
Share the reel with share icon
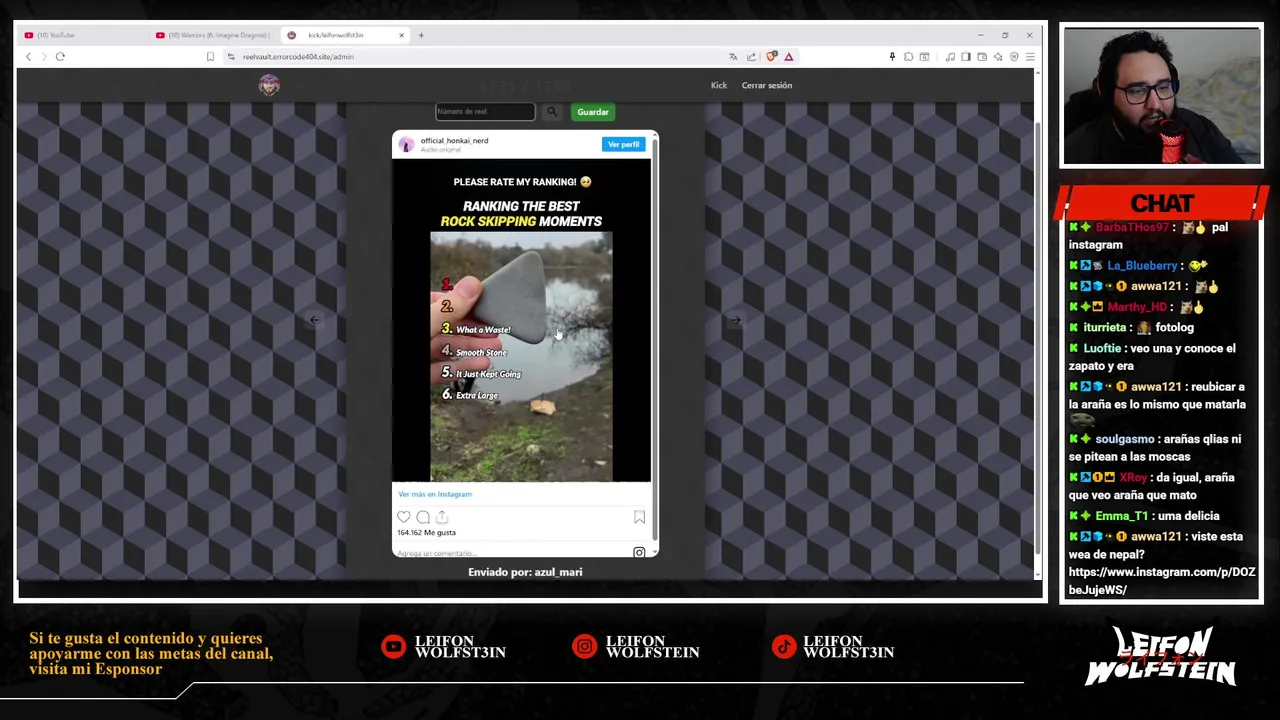[442, 517]
